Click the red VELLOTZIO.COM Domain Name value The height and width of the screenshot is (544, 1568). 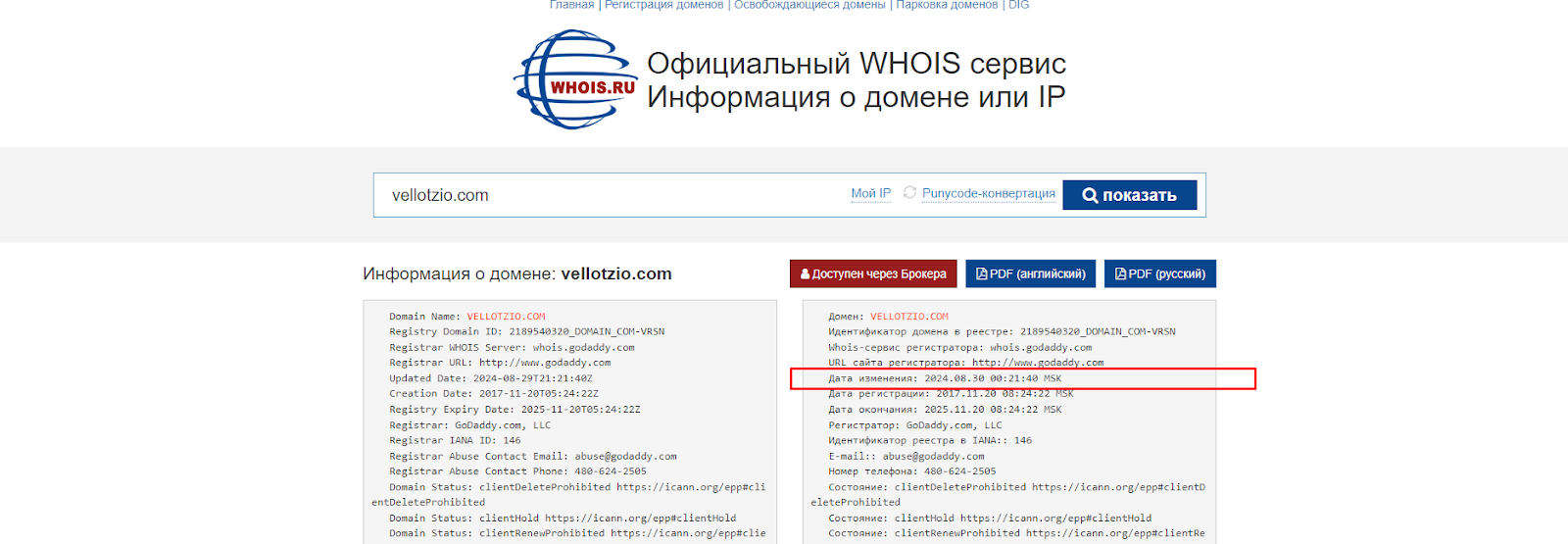(506, 317)
